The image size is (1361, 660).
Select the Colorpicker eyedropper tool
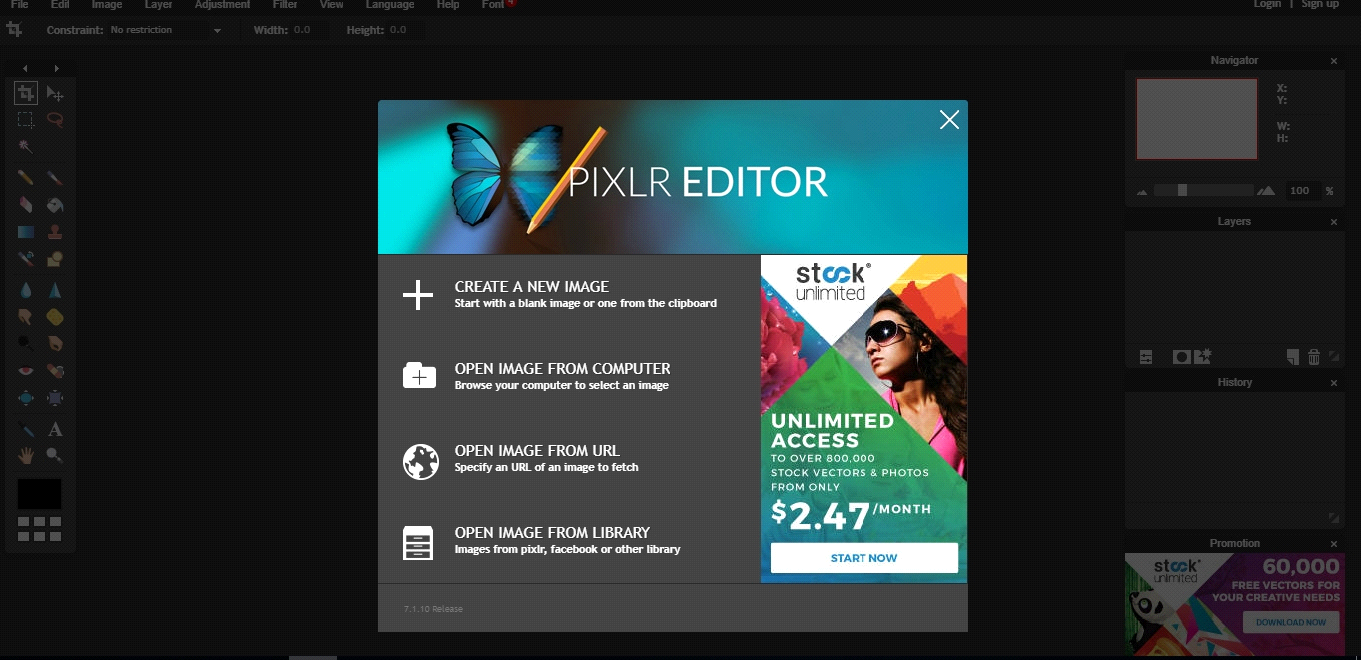(26, 429)
